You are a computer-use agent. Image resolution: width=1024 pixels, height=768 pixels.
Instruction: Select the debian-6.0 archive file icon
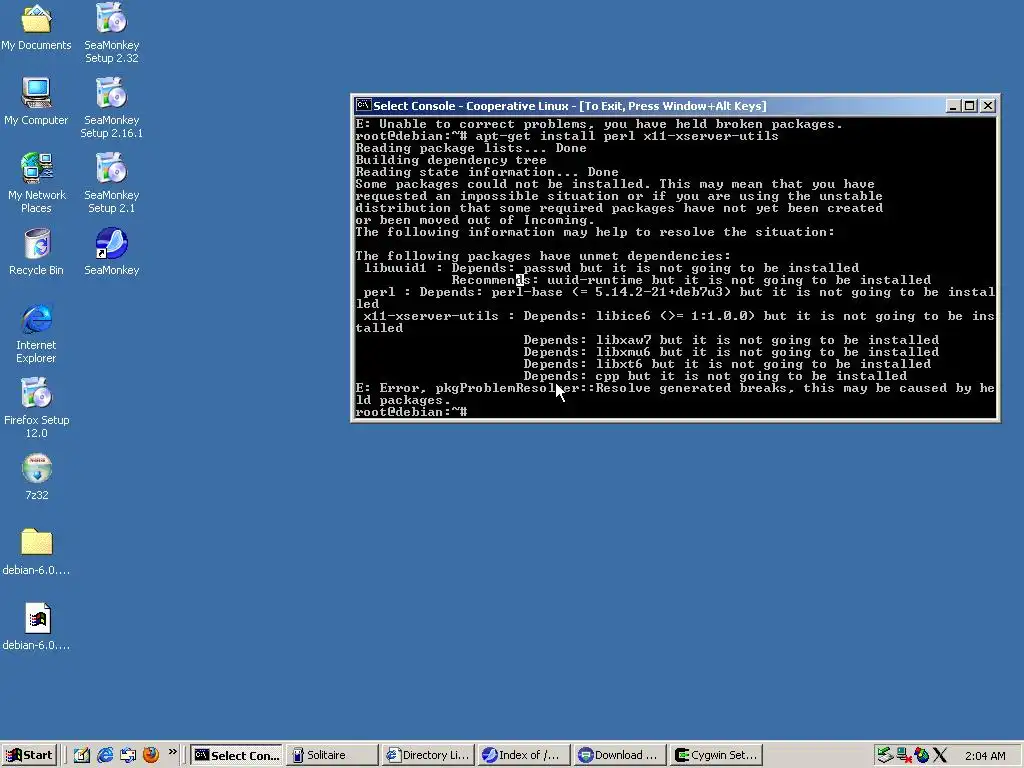(36, 627)
